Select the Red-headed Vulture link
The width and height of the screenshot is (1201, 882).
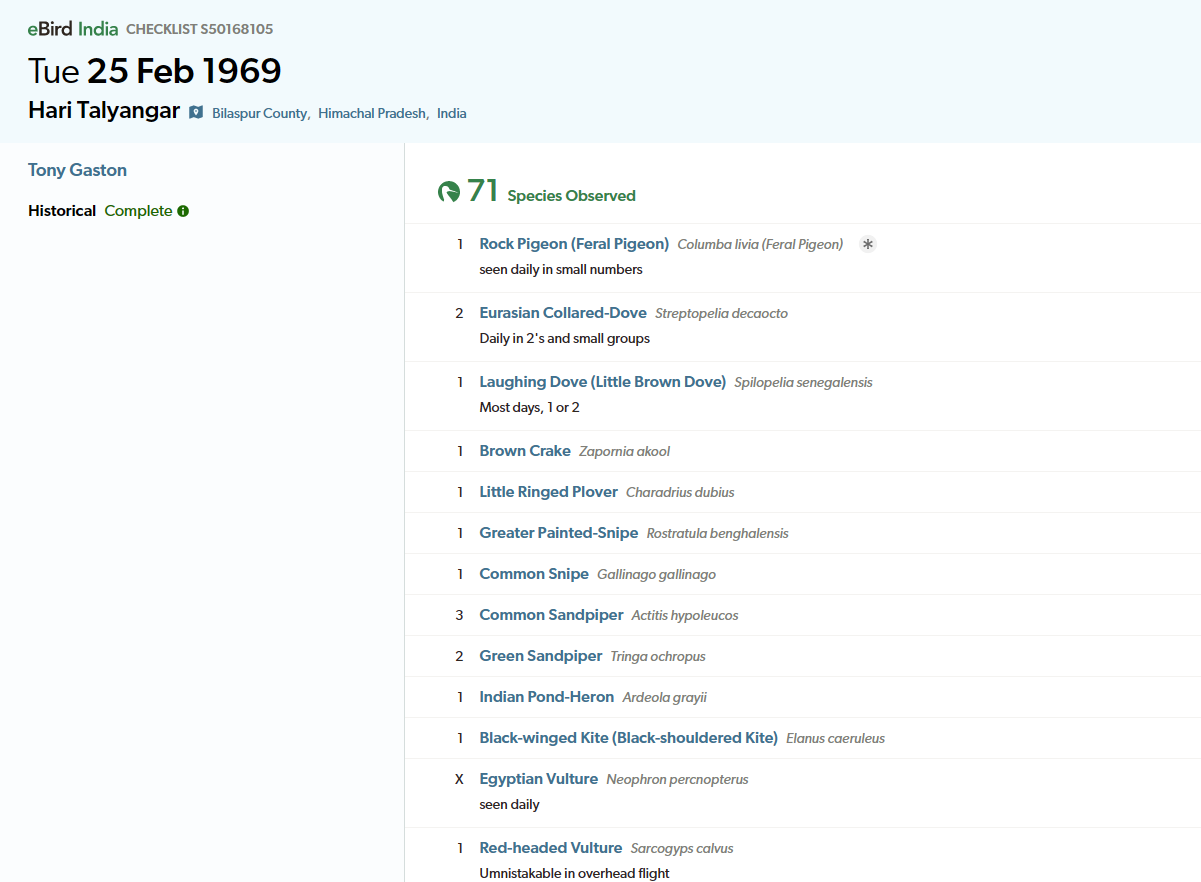point(550,848)
